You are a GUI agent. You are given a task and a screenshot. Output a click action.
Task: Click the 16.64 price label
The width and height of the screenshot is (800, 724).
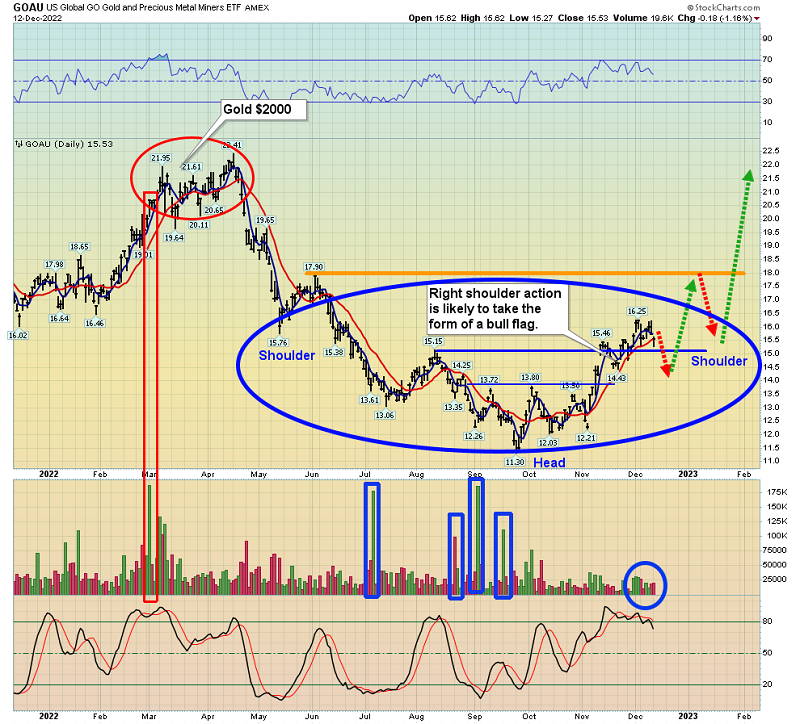click(x=59, y=318)
